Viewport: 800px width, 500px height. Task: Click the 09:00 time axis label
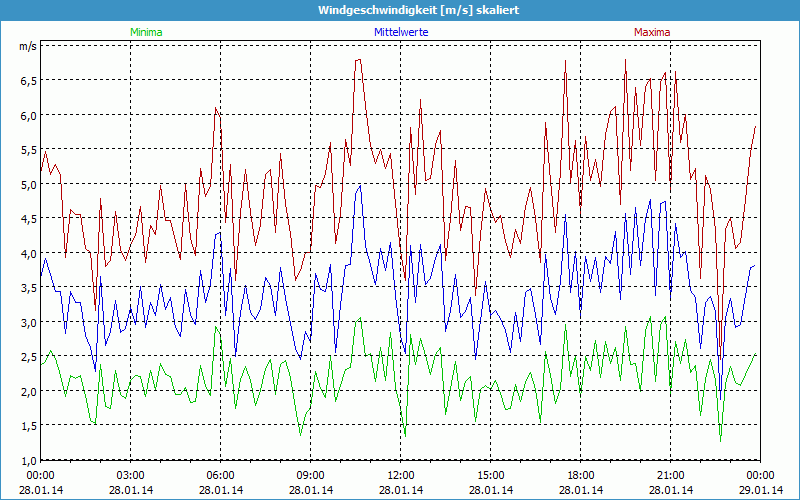(x=311, y=476)
